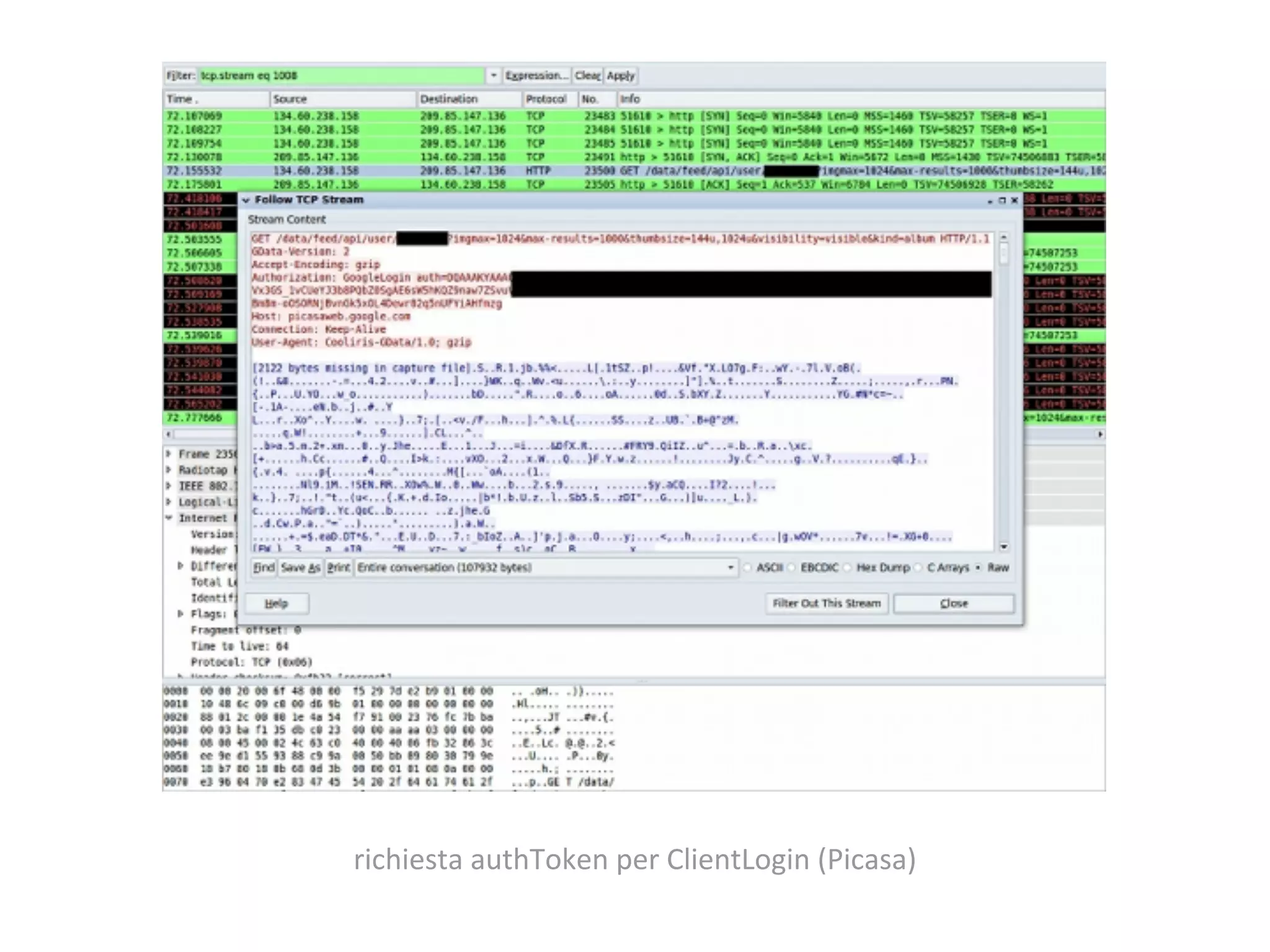Screen dimensions: 1270x952
Task: Select the HTTP GET packet row 72.155532
Action: point(634,170)
